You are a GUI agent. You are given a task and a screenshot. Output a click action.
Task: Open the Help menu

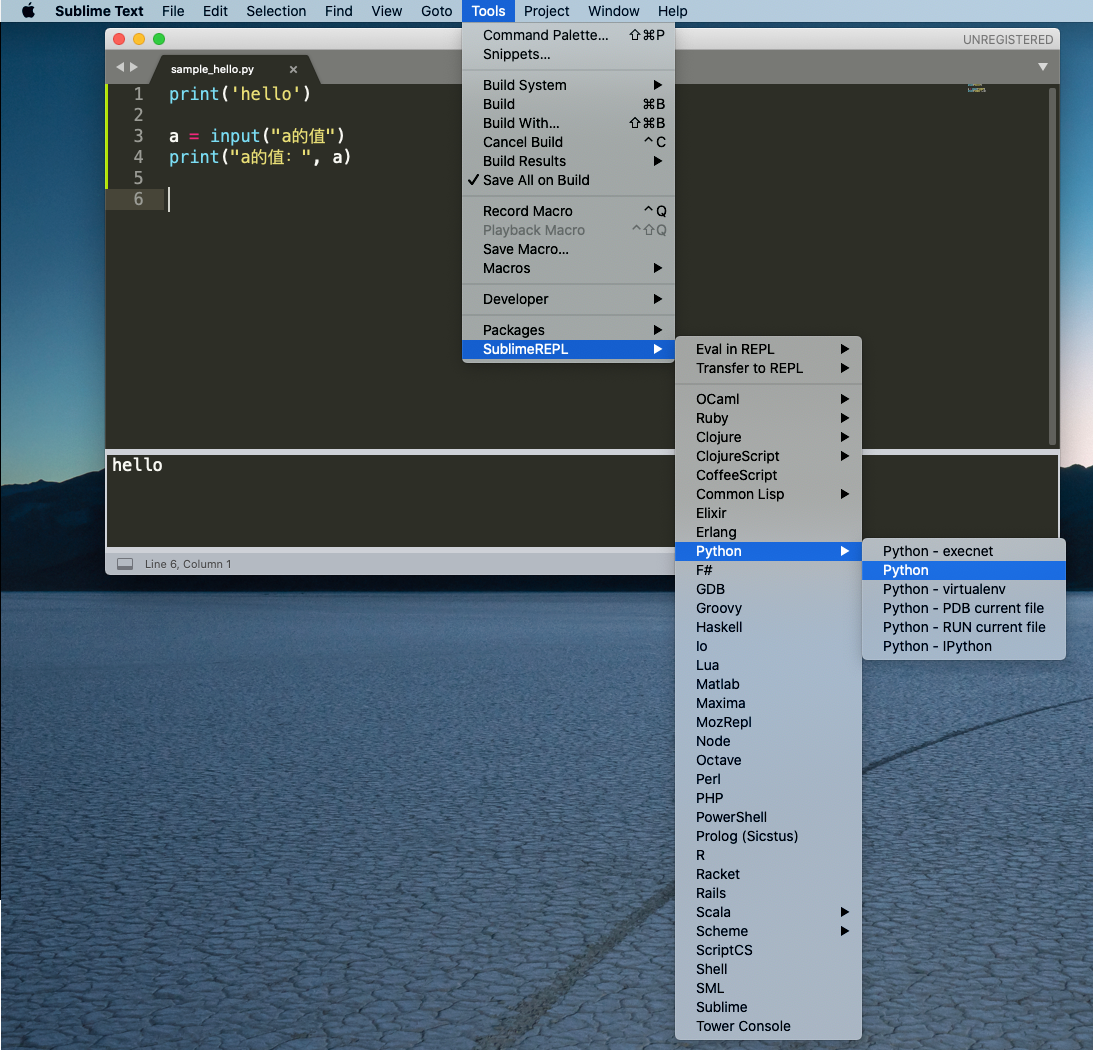tap(673, 11)
